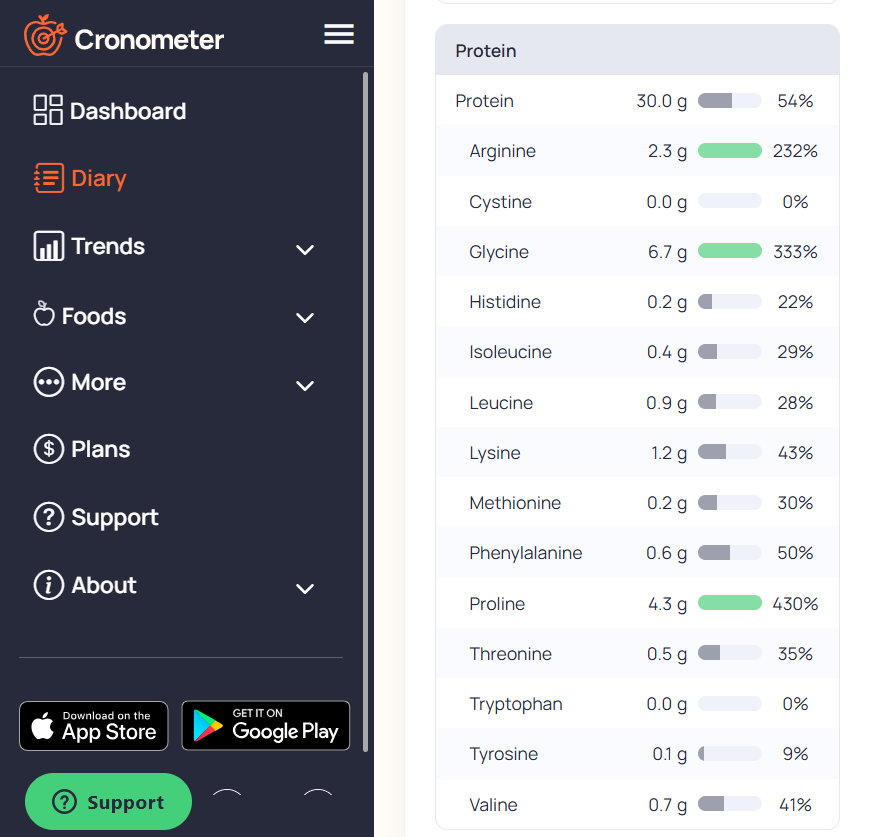Go to the Dashboard menu item

click(128, 111)
